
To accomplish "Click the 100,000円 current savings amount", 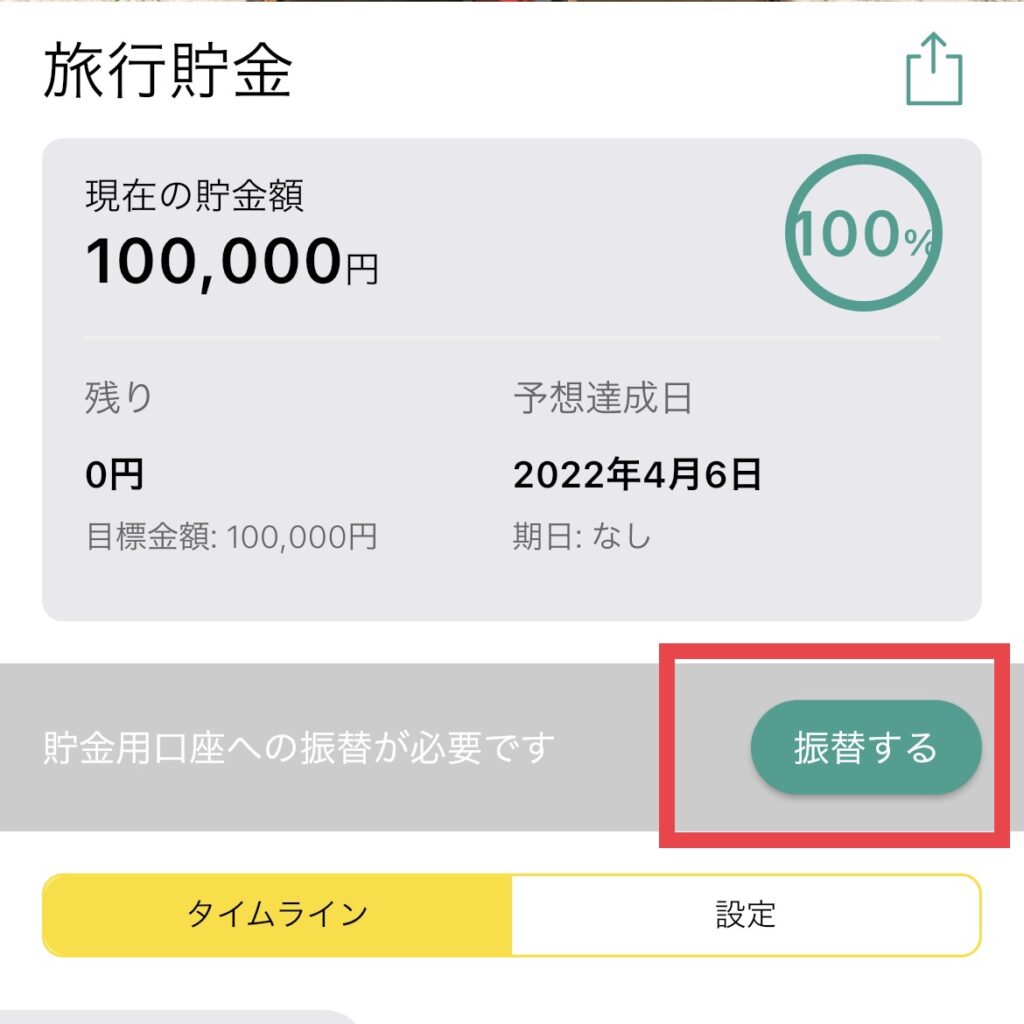I will click(232, 261).
